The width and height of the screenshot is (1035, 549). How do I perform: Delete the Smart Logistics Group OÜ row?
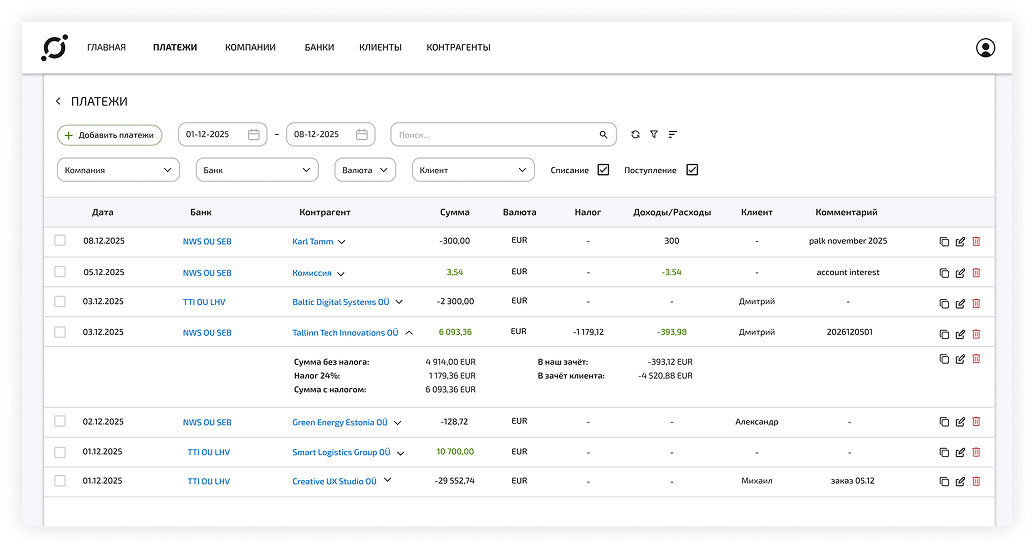click(x=976, y=452)
